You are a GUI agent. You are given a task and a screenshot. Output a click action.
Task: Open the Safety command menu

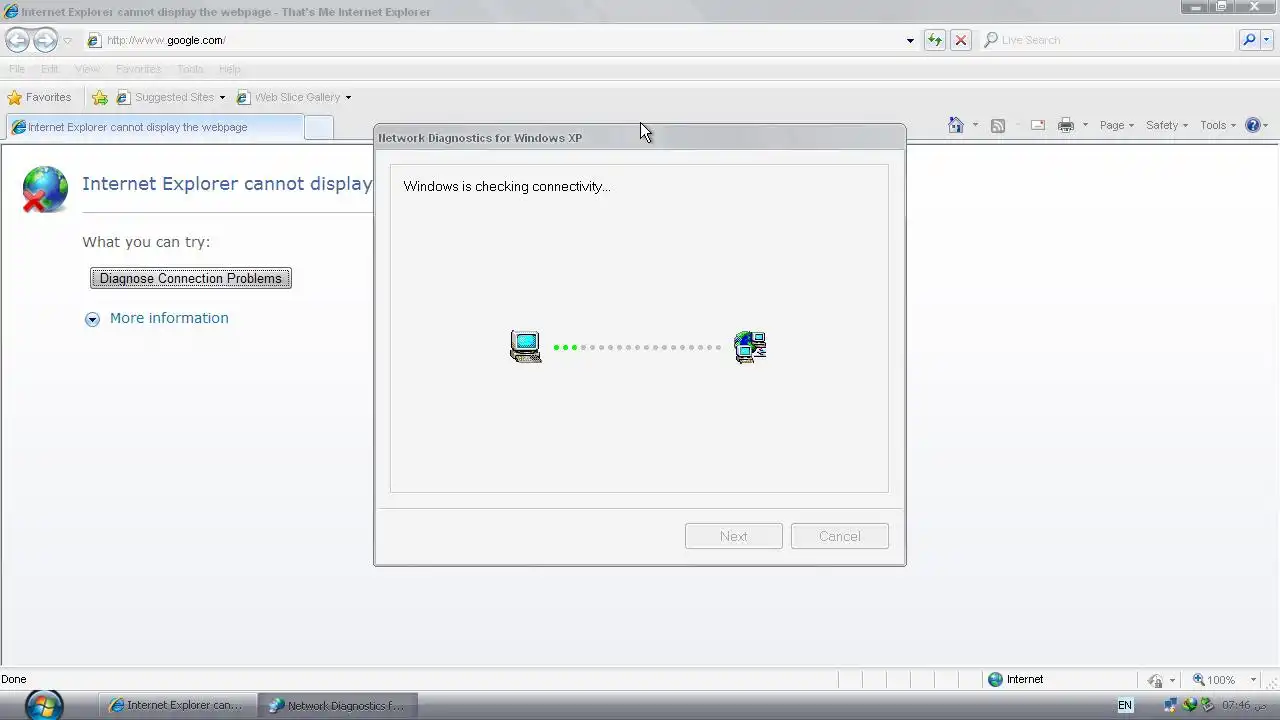[1166, 125]
